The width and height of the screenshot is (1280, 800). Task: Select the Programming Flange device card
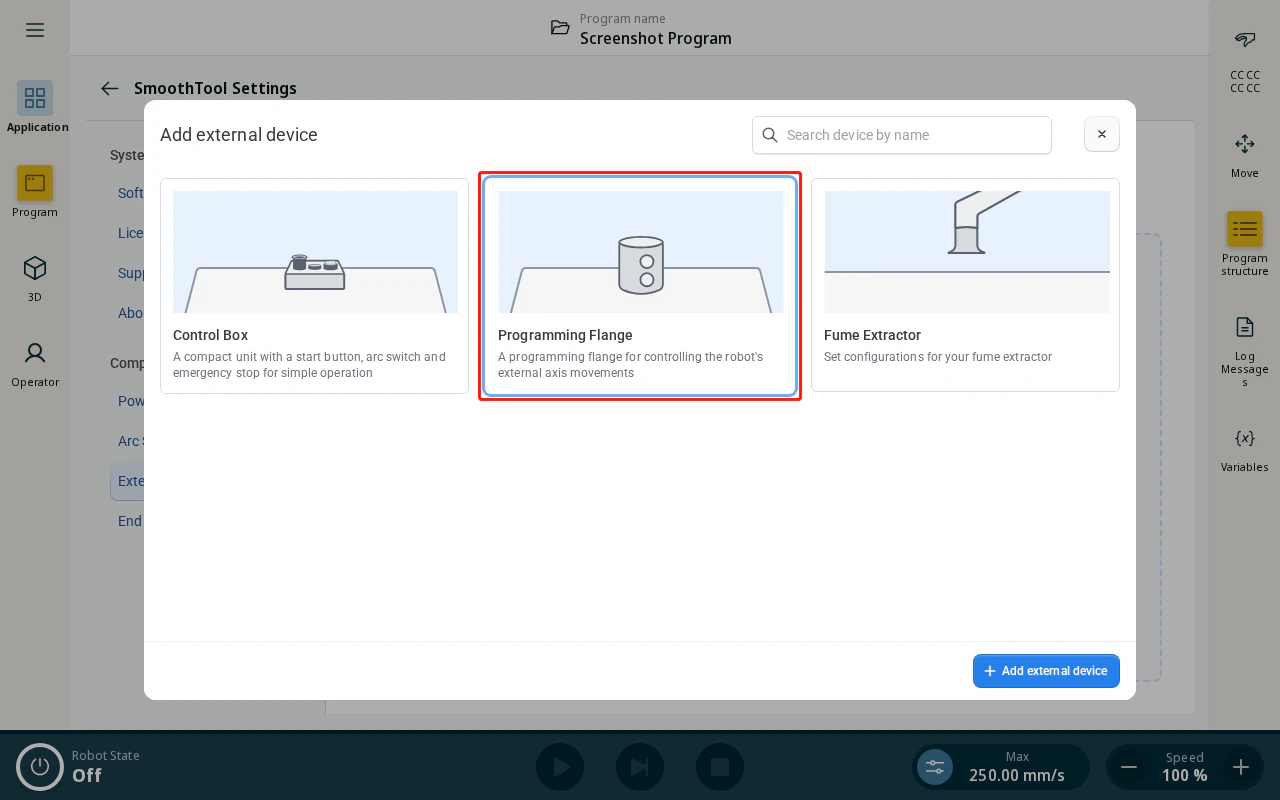click(640, 286)
